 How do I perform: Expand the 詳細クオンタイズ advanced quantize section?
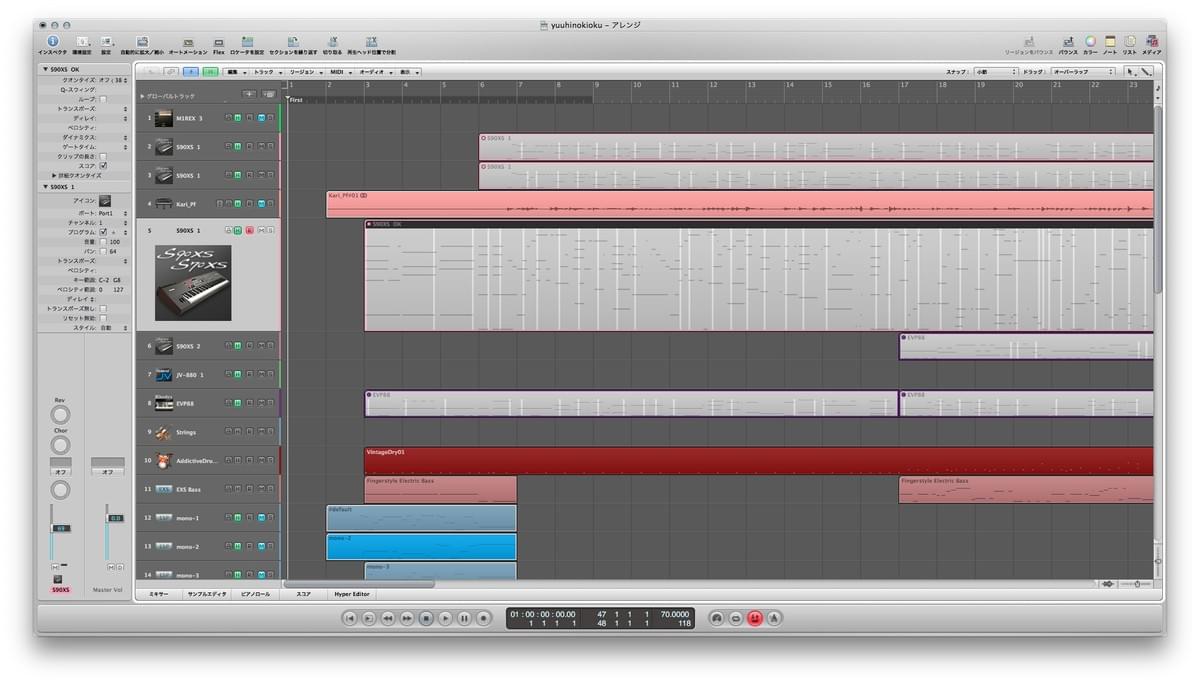pos(56,176)
